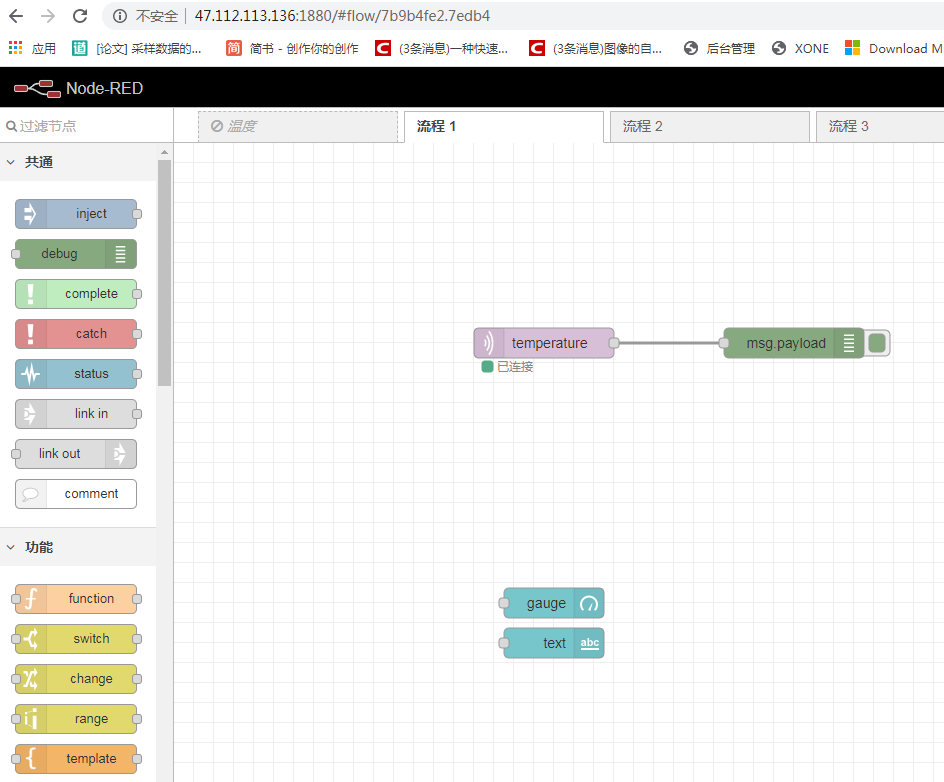Select the template node in the palette

pyautogui.click(x=75, y=758)
